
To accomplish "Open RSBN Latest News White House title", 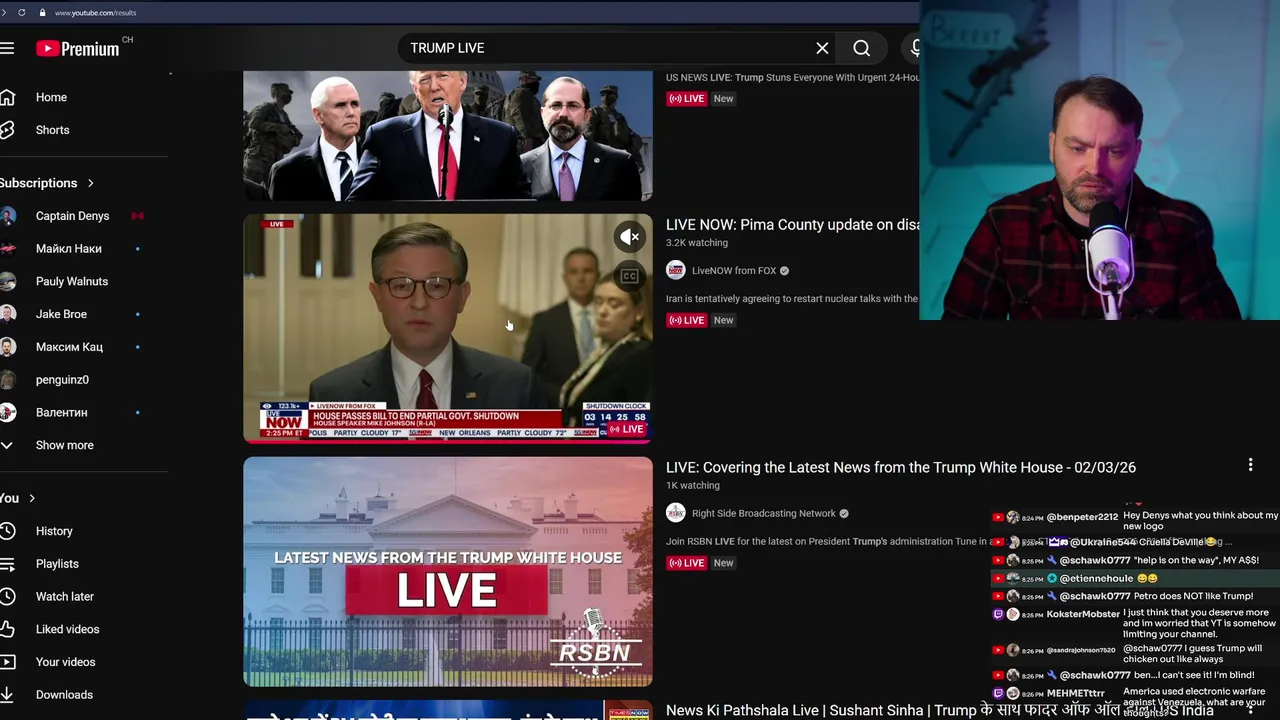I will pos(901,467).
